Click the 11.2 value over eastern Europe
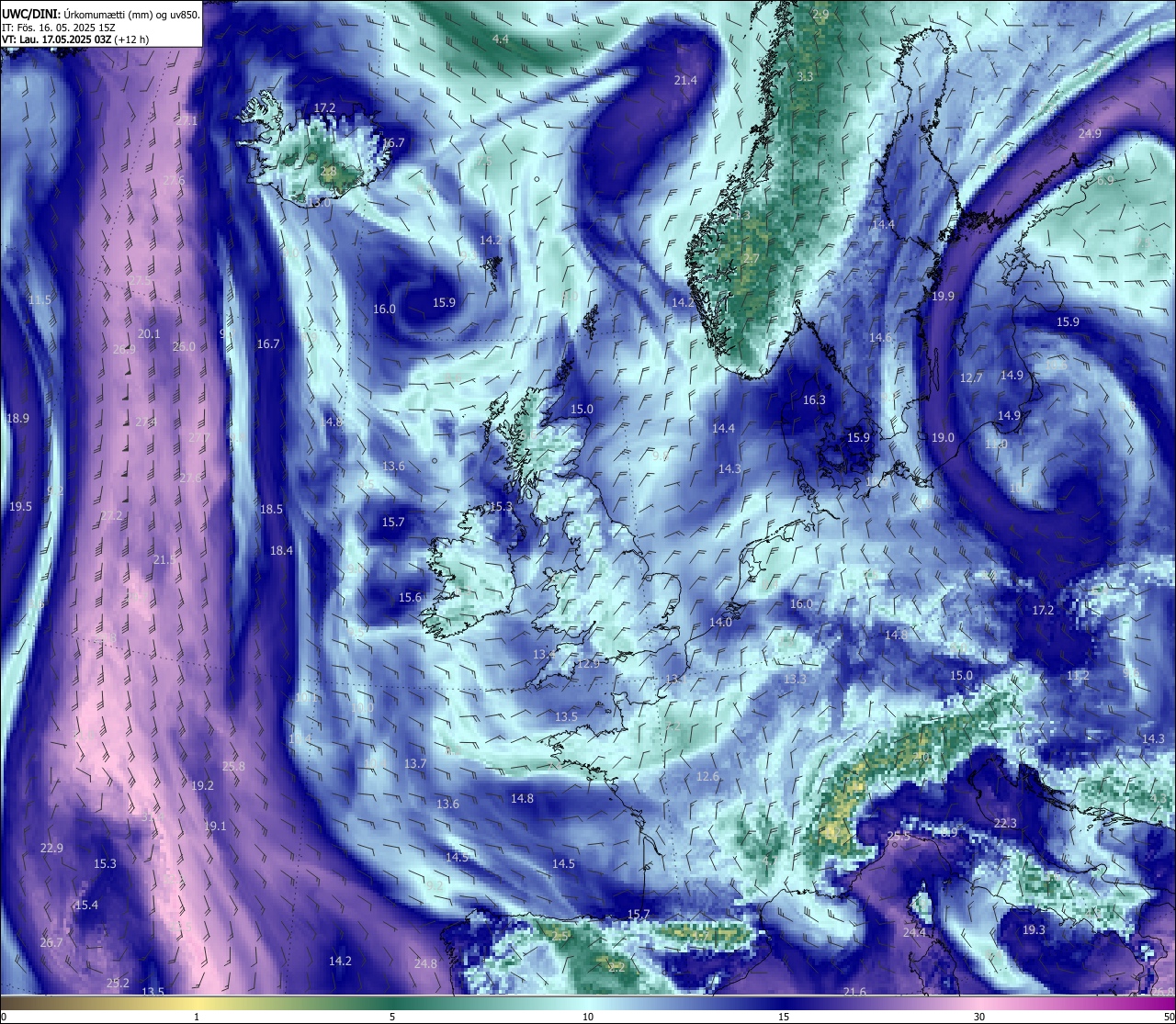Screen dimensions: 1176x1024 click(x=1078, y=675)
